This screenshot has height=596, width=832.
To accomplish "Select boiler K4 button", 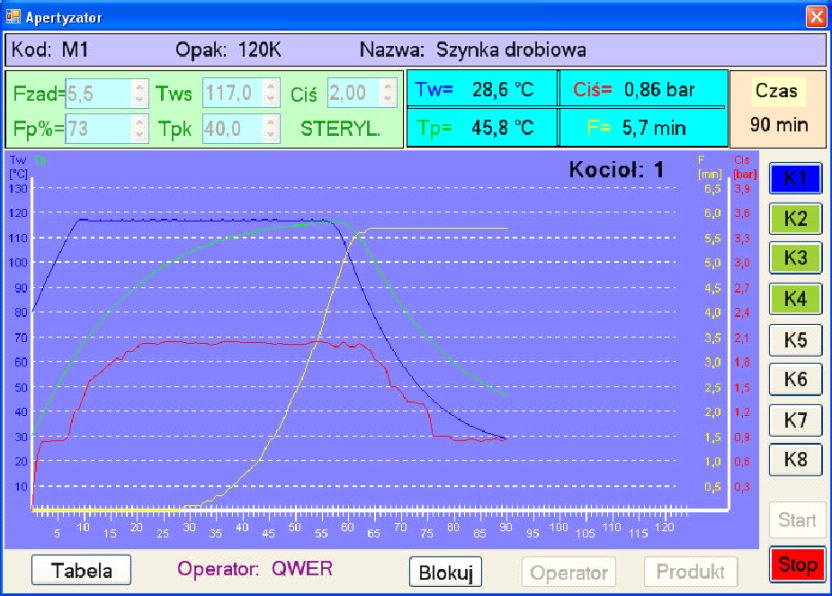I will (795, 299).
